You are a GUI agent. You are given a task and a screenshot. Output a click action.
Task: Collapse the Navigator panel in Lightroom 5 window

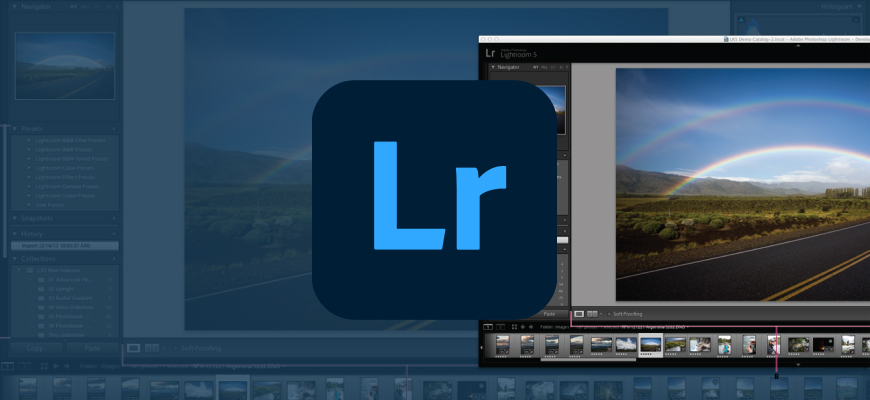point(492,67)
